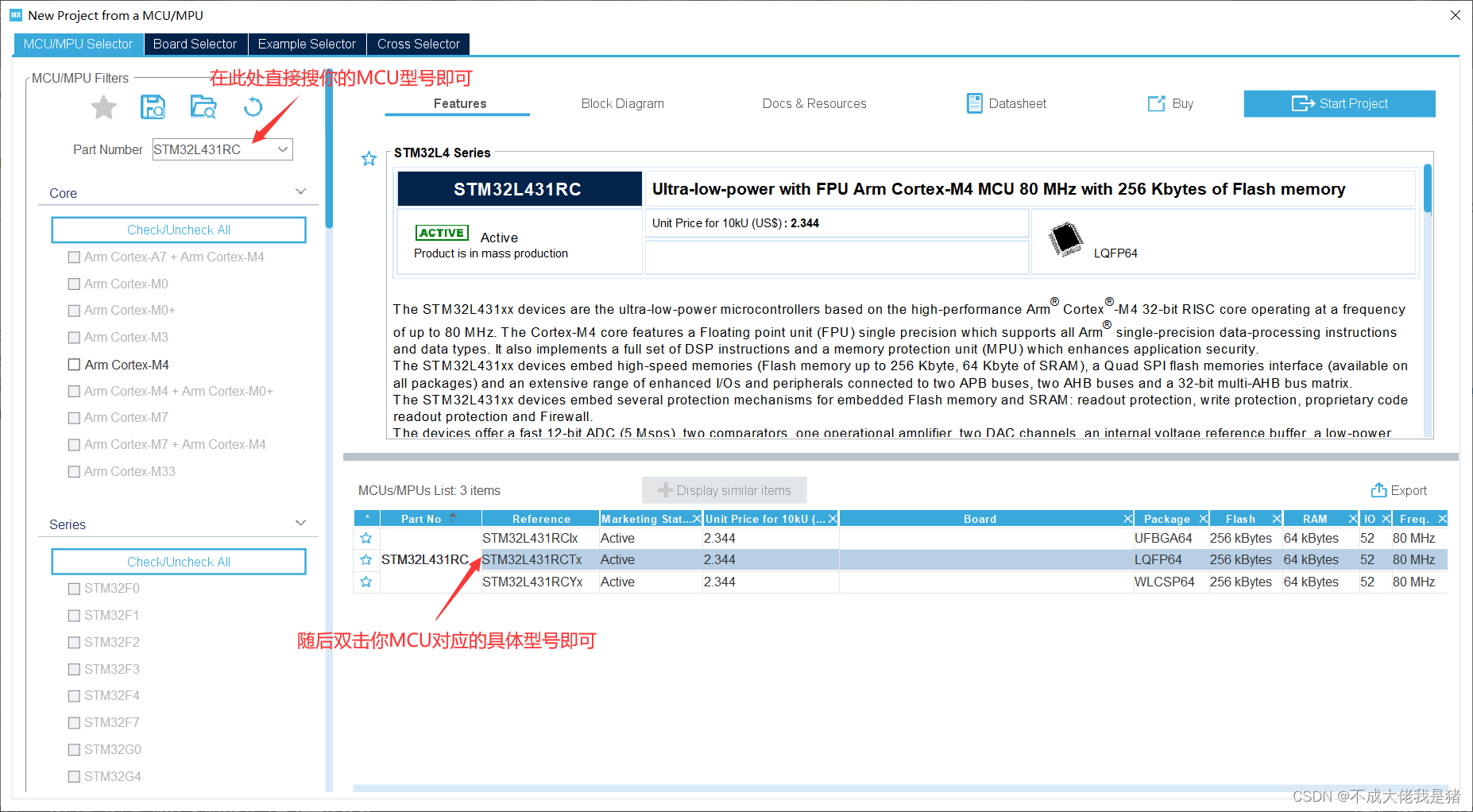Show favorite MCUs with the star icon
This screenshot has width=1473, height=812.
pyautogui.click(x=103, y=106)
